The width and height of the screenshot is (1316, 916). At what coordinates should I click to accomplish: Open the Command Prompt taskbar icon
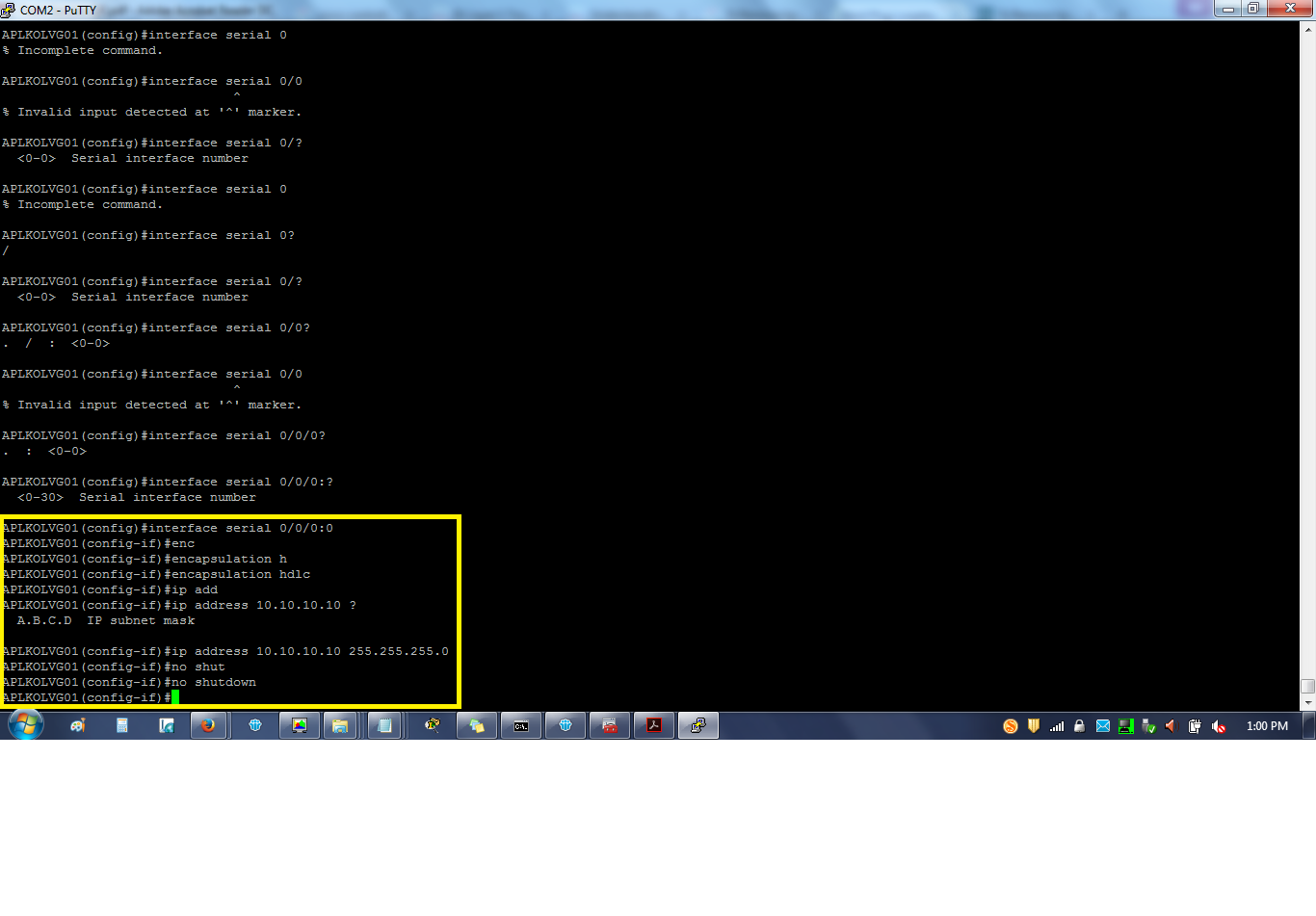521,725
